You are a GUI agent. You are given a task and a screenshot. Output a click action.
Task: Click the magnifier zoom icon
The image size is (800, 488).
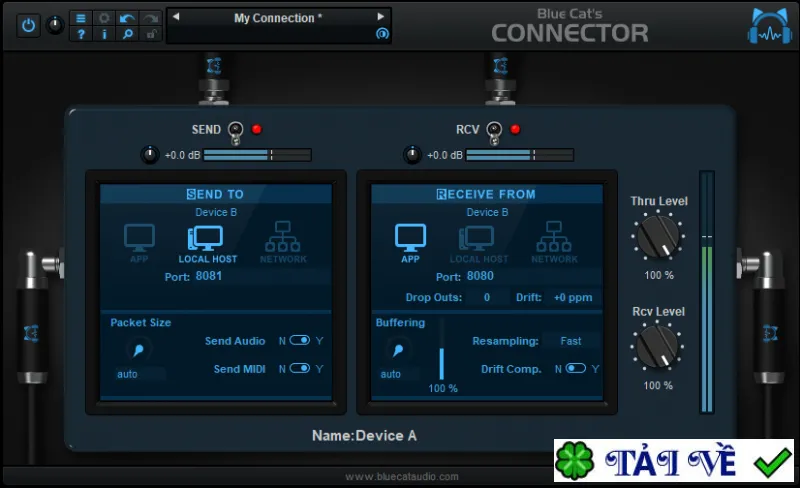[127, 34]
